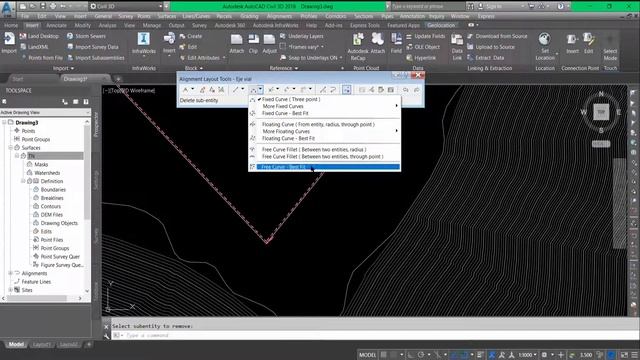Click the LandXML import option
This screenshot has width=640, height=360.
point(35,47)
